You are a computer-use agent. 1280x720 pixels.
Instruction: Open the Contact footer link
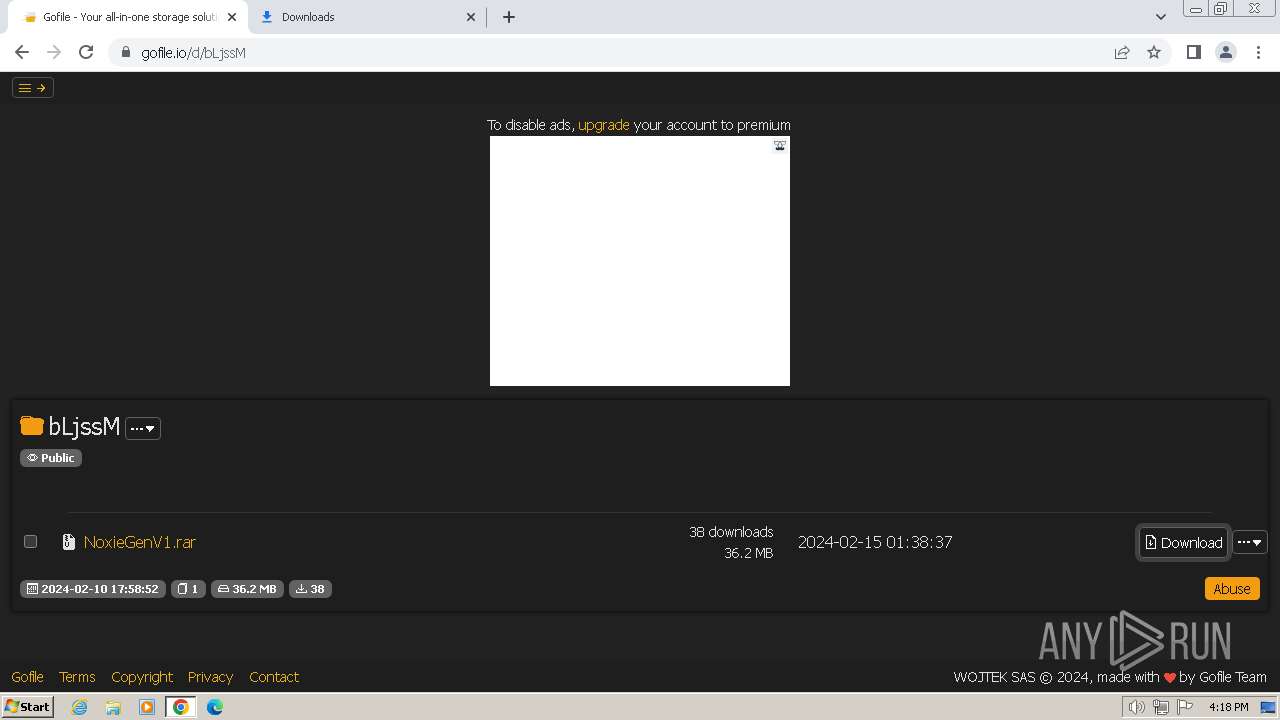pos(274,677)
